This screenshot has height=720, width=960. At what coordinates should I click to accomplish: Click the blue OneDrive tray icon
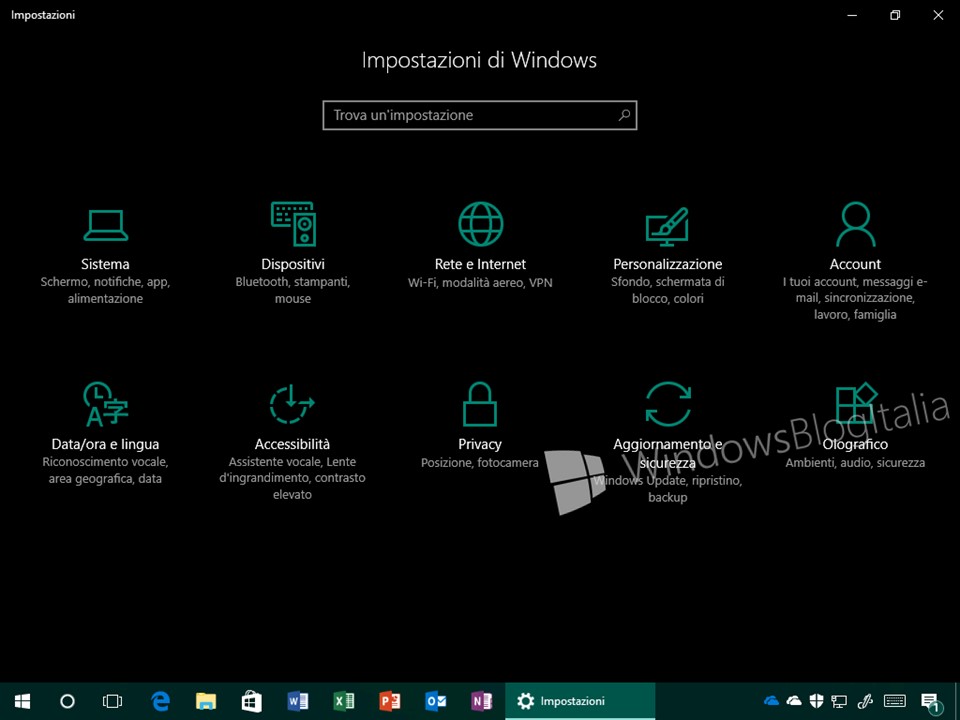tap(771, 700)
